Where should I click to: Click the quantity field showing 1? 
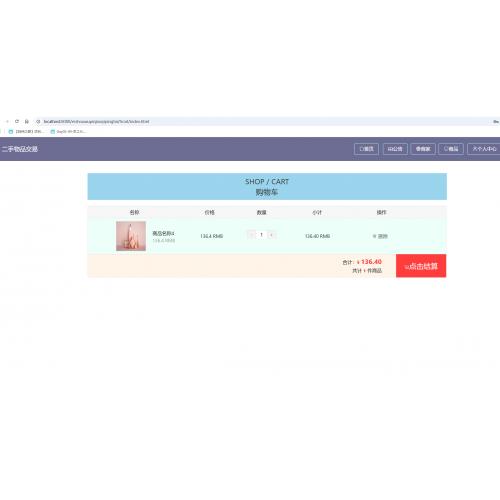262,235
